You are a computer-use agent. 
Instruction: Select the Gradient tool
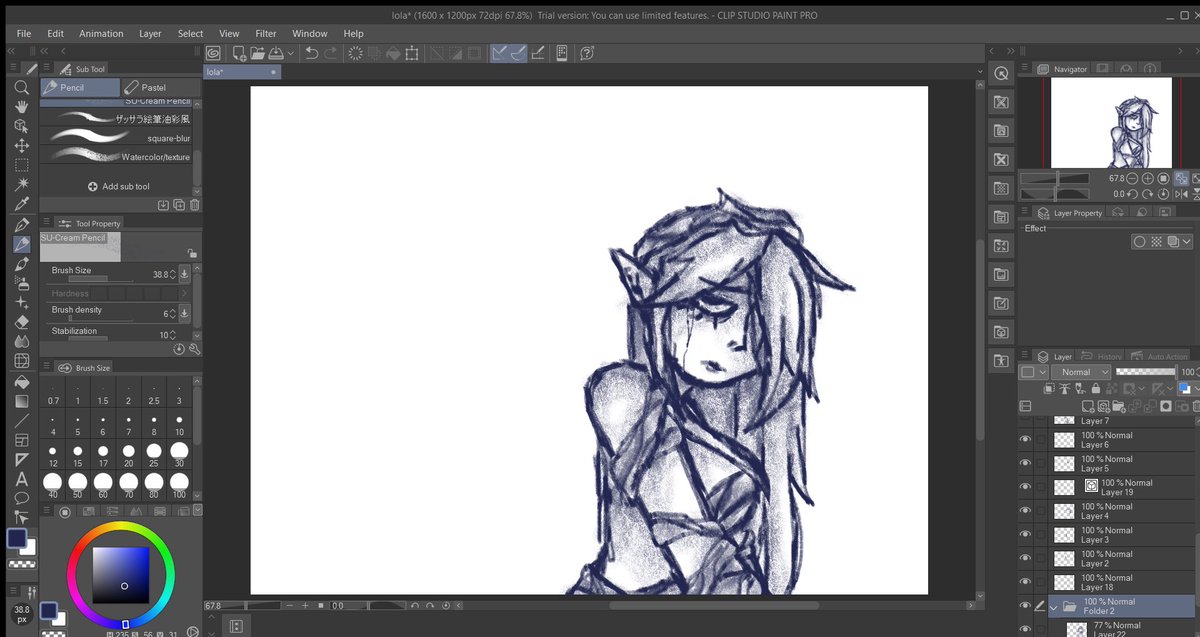21,400
